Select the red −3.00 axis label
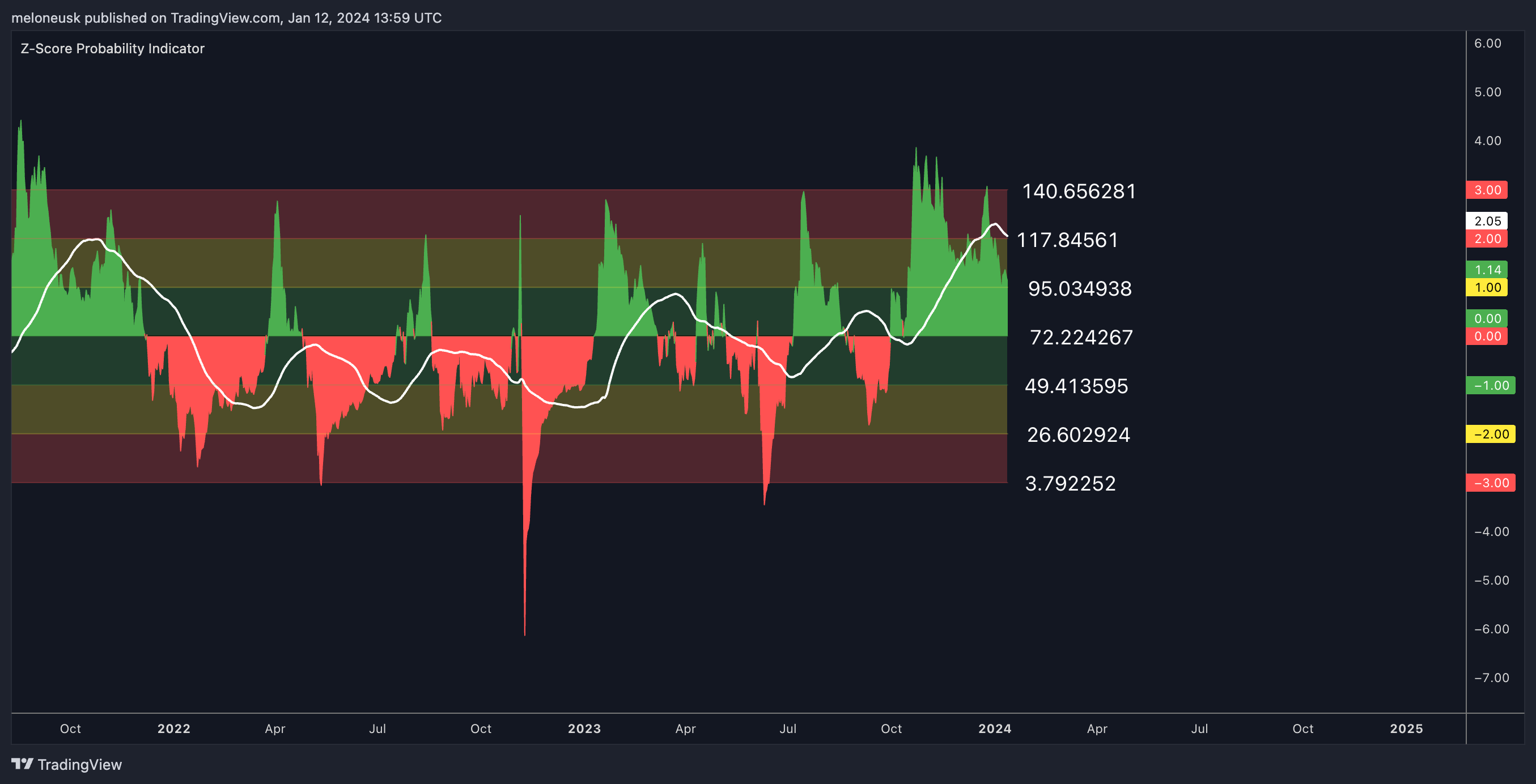This screenshot has width=1536, height=784. tap(1490, 483)
